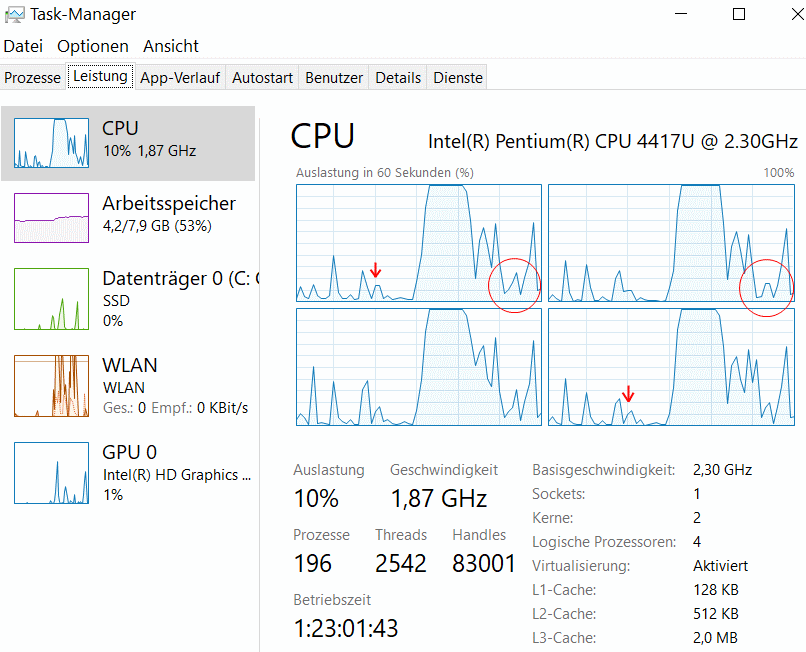The width and height of the screenshot is (806, 652).
Task: Click the bottom-right logical processor graph
Action: coord(671,367)
